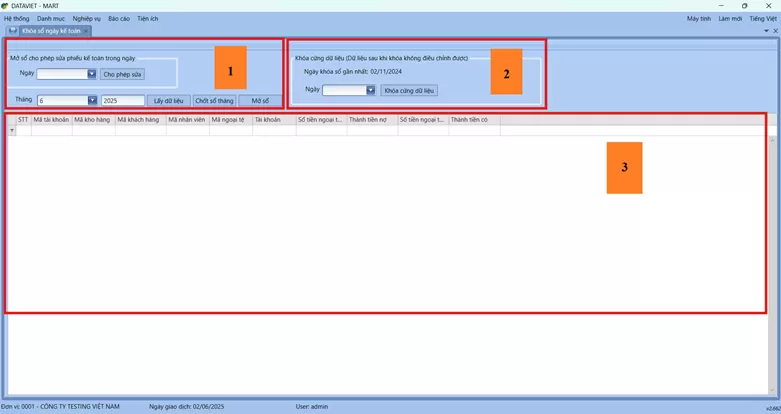Sort by Mã nhân viên column header
The height and width of the screenshot is (414, 781).
click(x=187, y=120)
